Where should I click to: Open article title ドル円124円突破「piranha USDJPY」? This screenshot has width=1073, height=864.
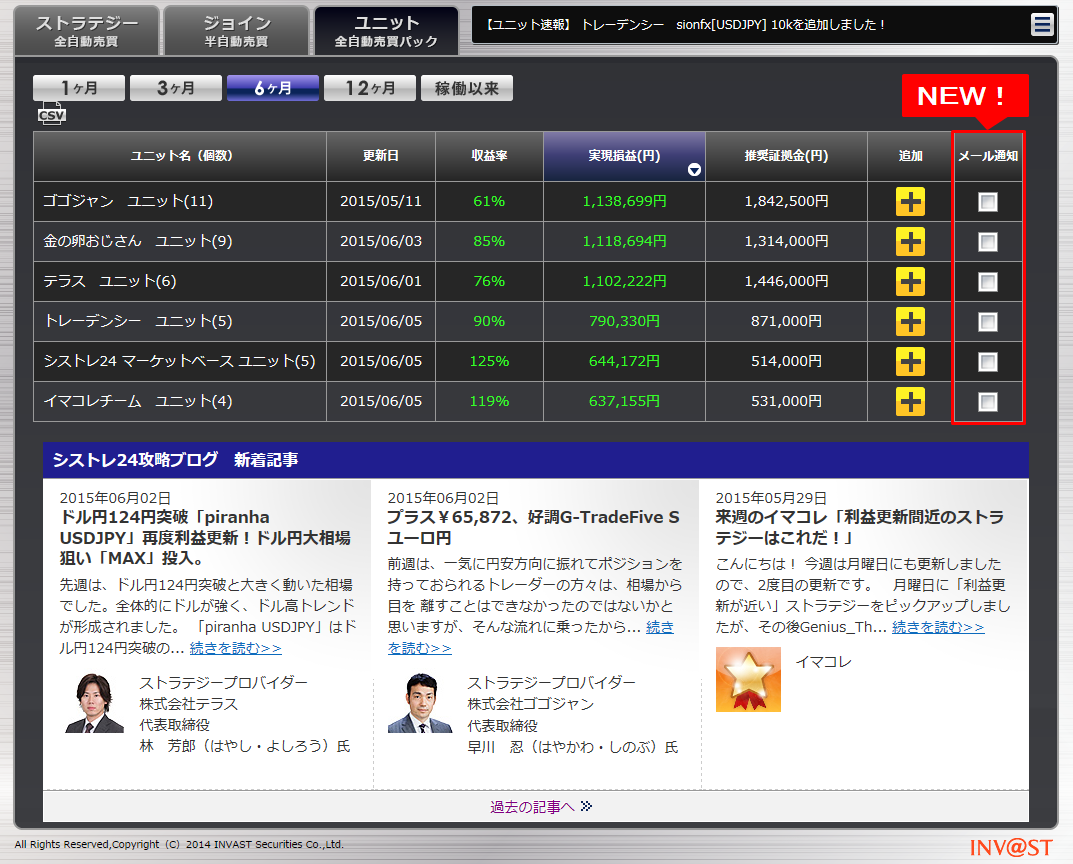(x=205, y=538)
